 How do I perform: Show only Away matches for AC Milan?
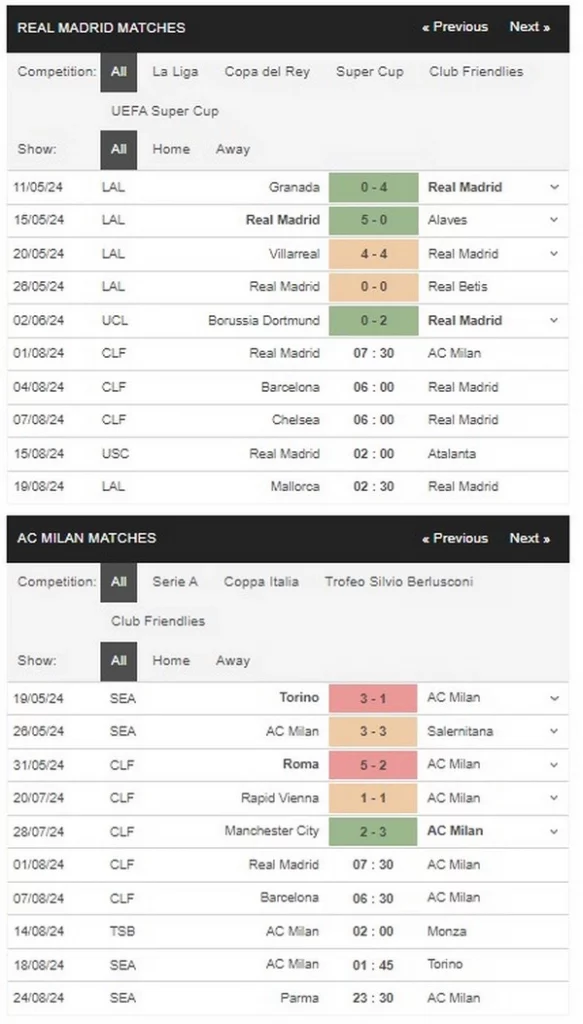tap(233, 660)
